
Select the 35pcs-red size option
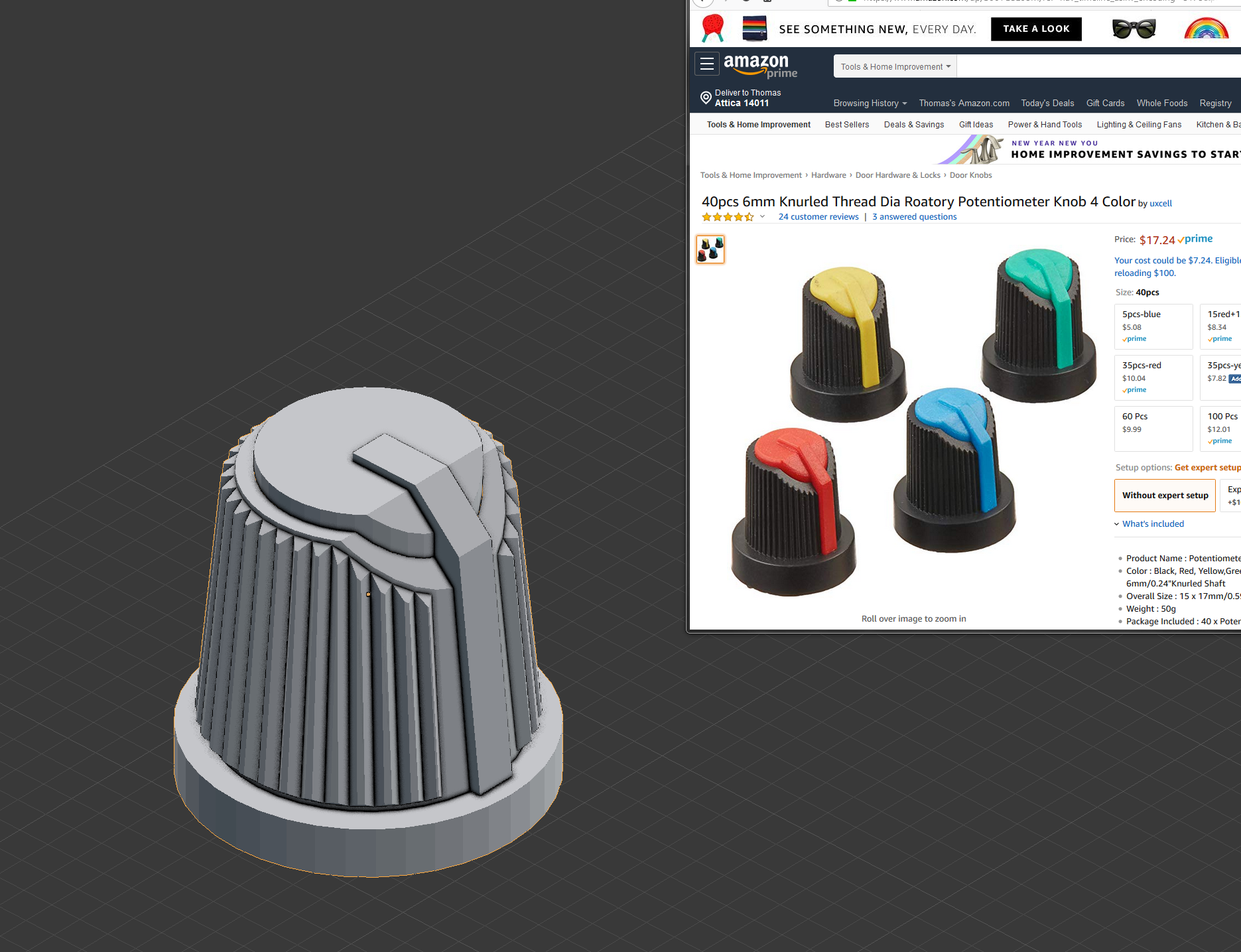point(1153,377)
